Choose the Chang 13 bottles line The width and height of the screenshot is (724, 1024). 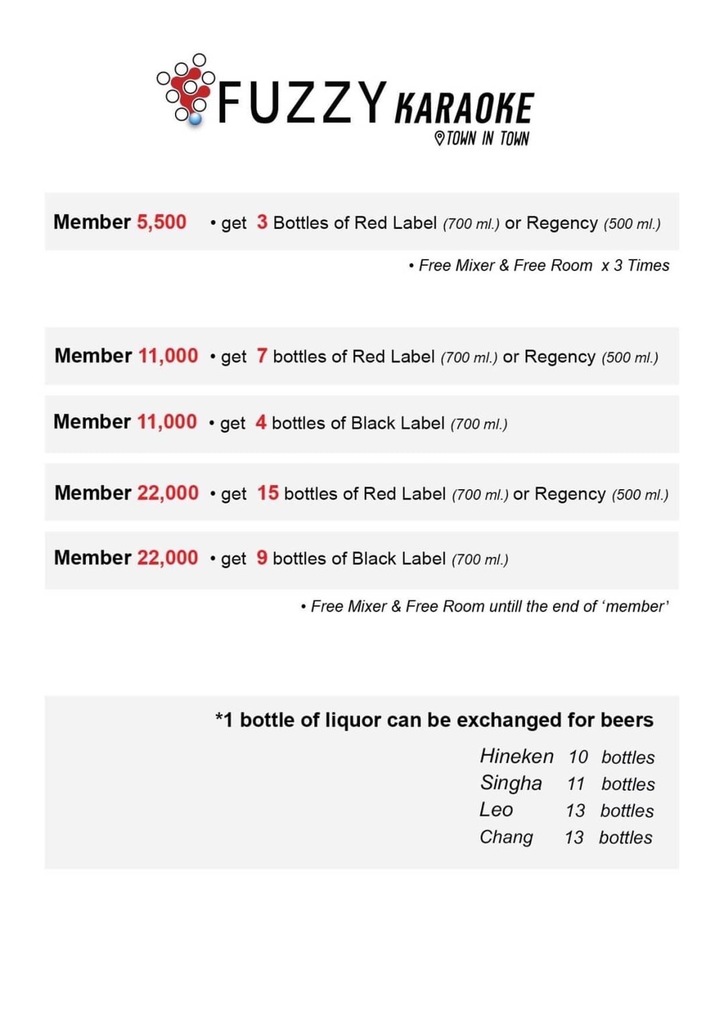pos(567,837)
